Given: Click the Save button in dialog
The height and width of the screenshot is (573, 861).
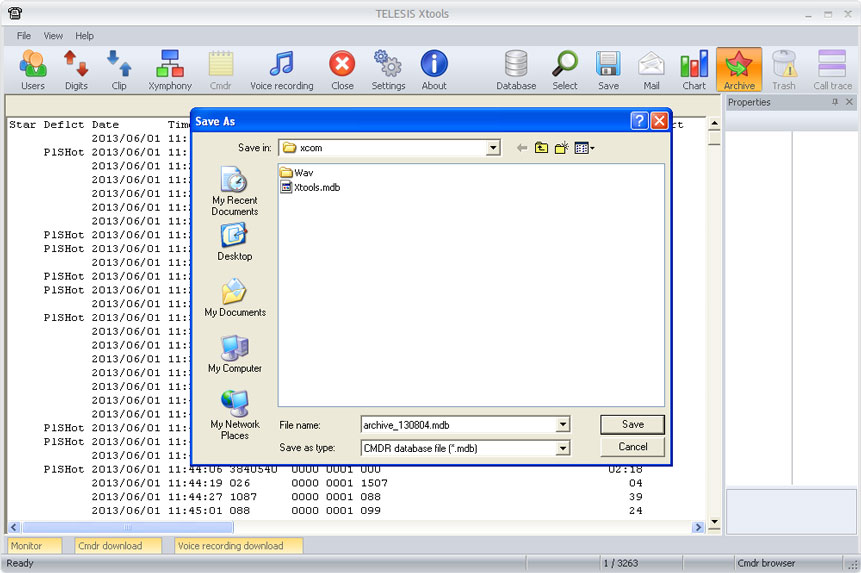Looking at the screenshot, I should 633,424.
